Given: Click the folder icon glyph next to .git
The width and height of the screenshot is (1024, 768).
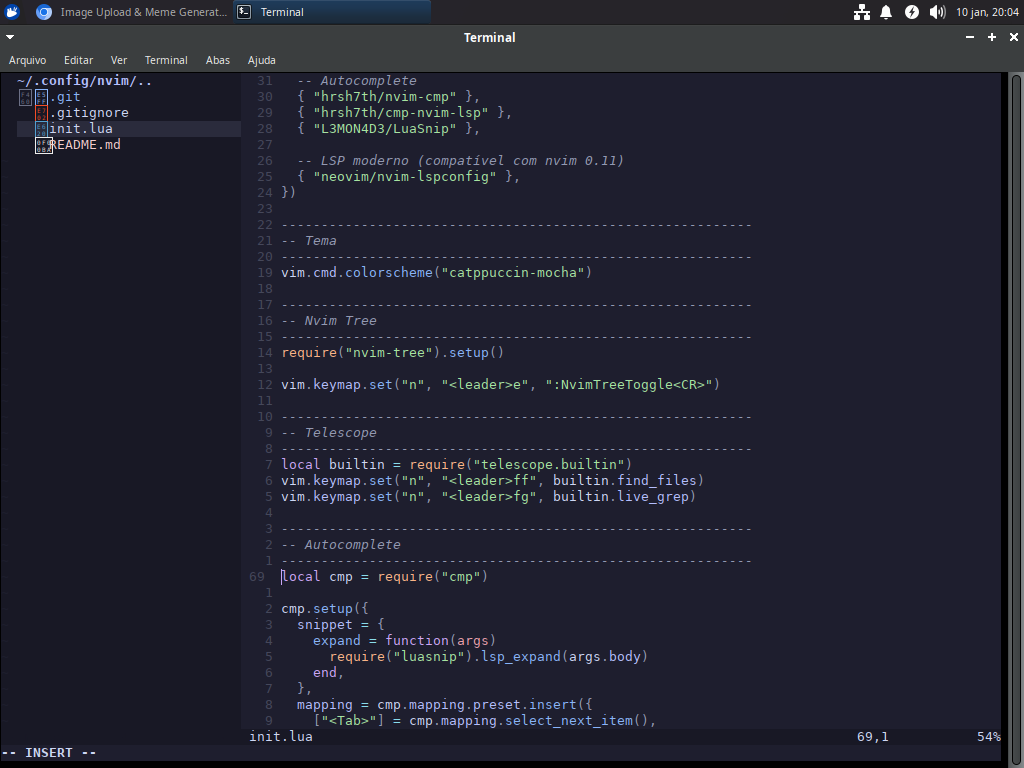Looking at the screenshot, I should click(41, 97).
